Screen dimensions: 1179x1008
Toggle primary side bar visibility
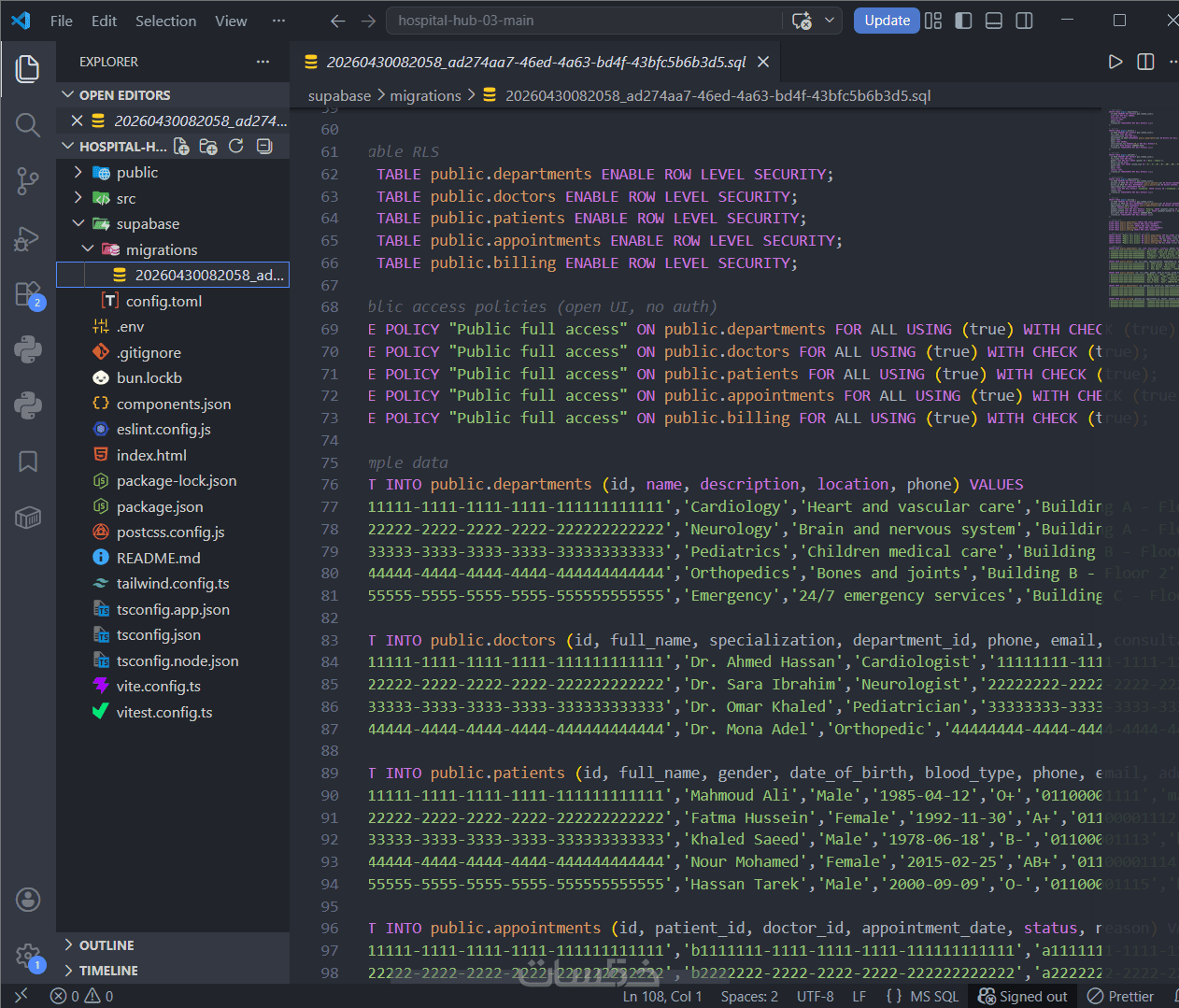964,21
